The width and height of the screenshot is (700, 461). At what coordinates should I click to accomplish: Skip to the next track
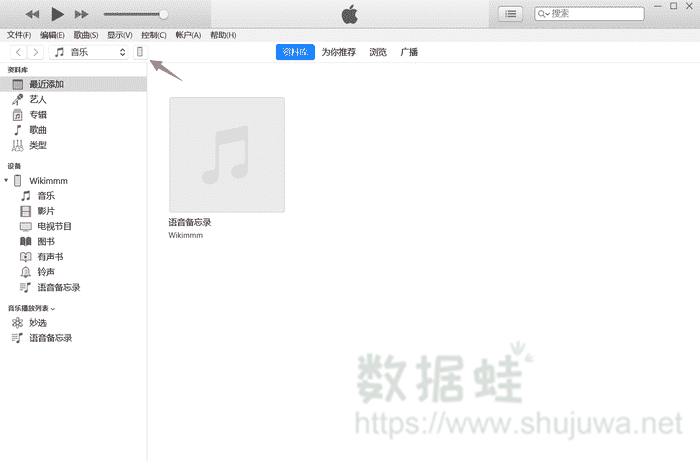tap(82, 14)
